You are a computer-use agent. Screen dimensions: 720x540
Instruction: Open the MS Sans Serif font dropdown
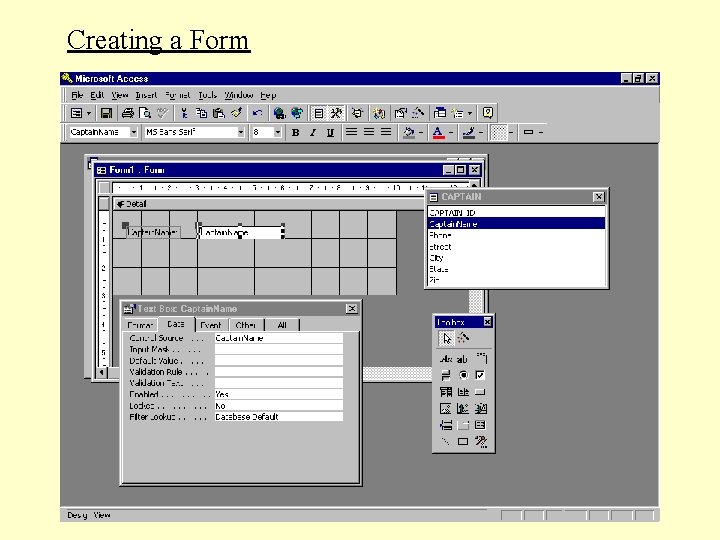coord(241,132)
